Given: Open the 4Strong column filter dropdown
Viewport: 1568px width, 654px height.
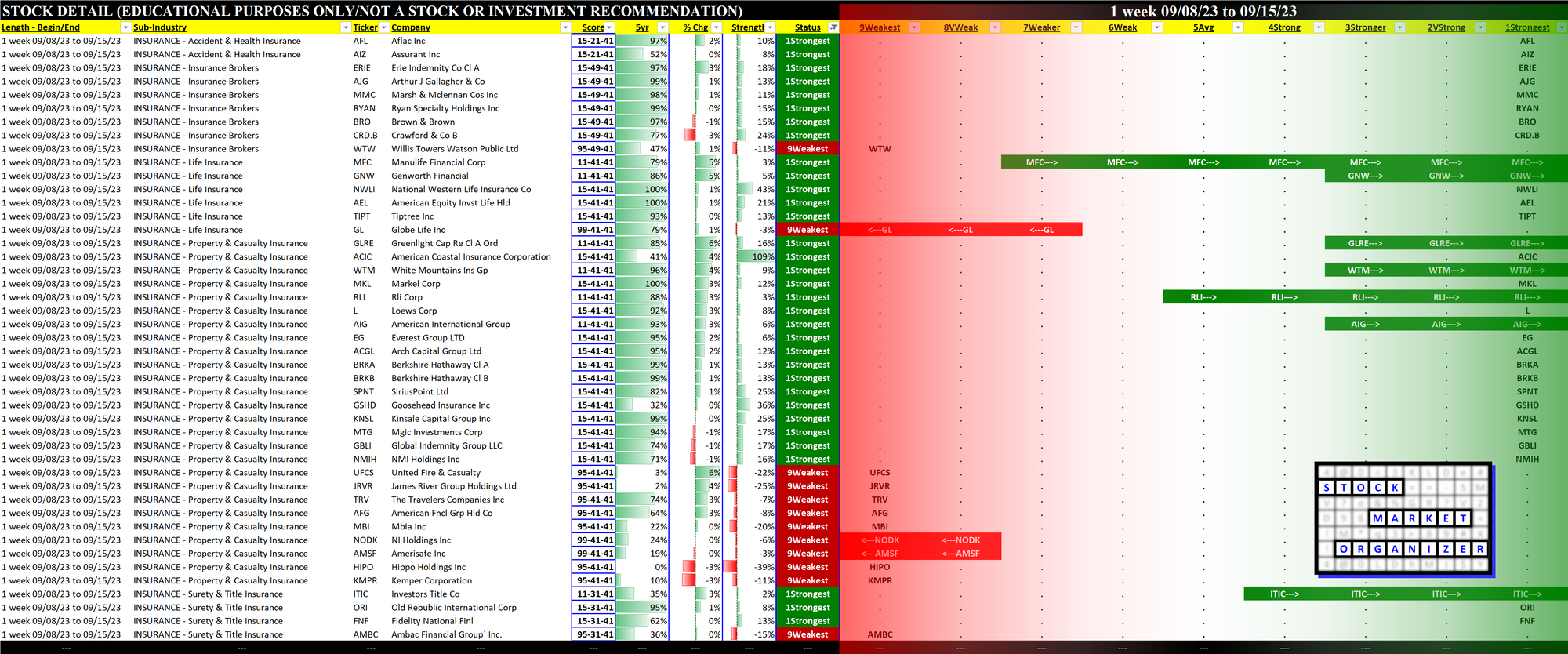Looking at the screenshot, I should tap(1319, 27).
